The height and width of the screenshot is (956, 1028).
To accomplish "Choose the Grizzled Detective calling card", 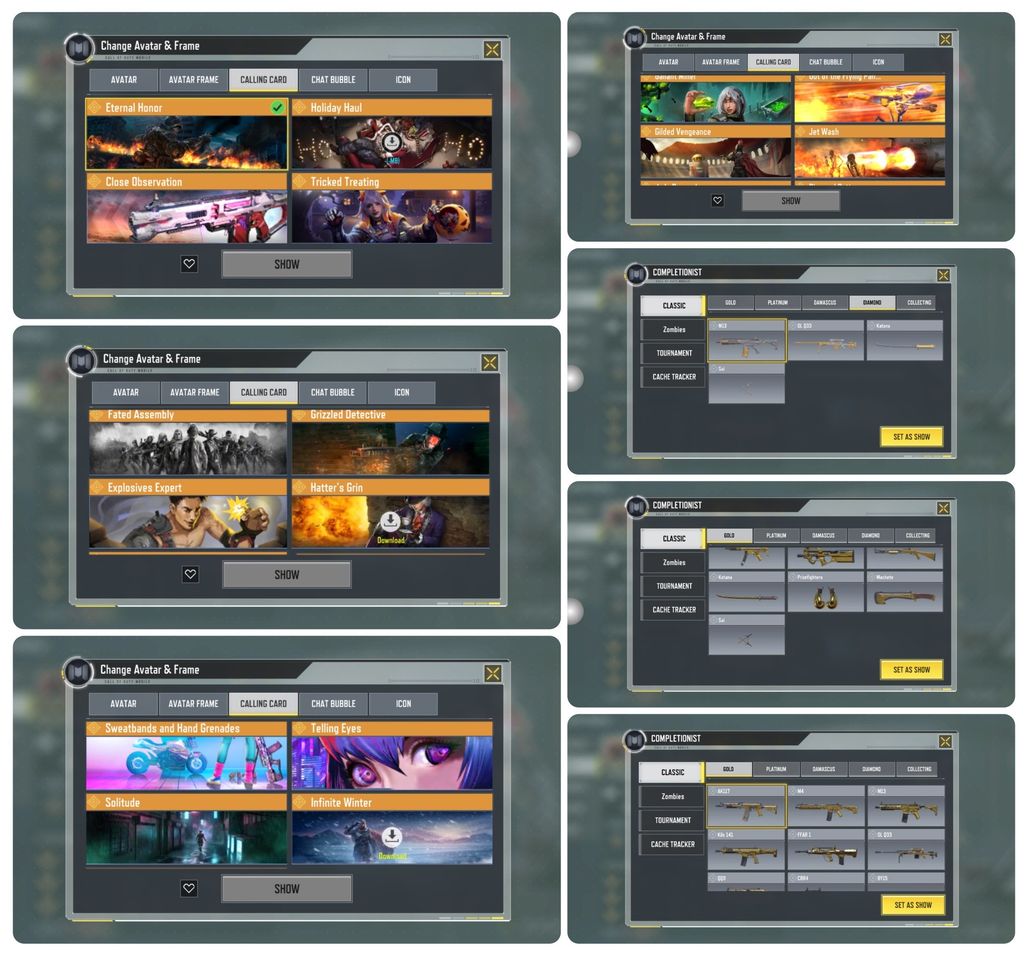I will pyautogui.click(x=391, y=441).
